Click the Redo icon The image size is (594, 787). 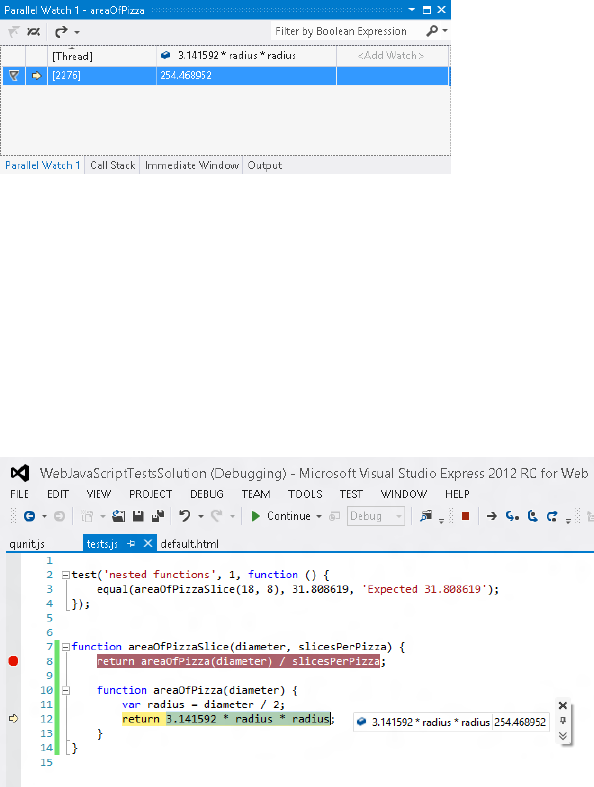(x=216, y=516)
